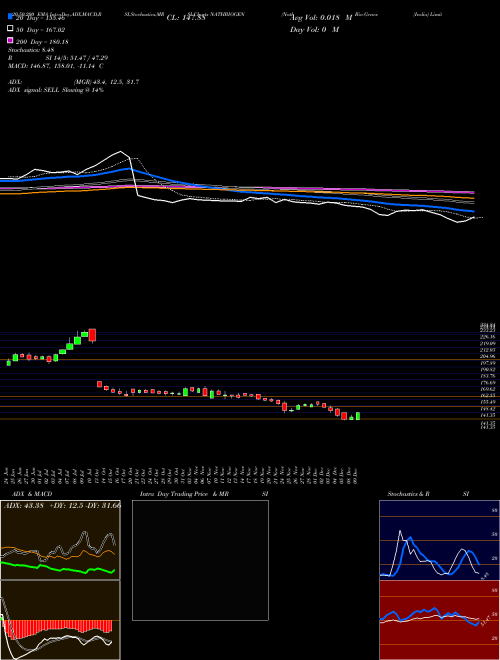Click the 'Intra Day Trading Price & MR' title
Screen dimensions: 500x660
click(184, 494)
